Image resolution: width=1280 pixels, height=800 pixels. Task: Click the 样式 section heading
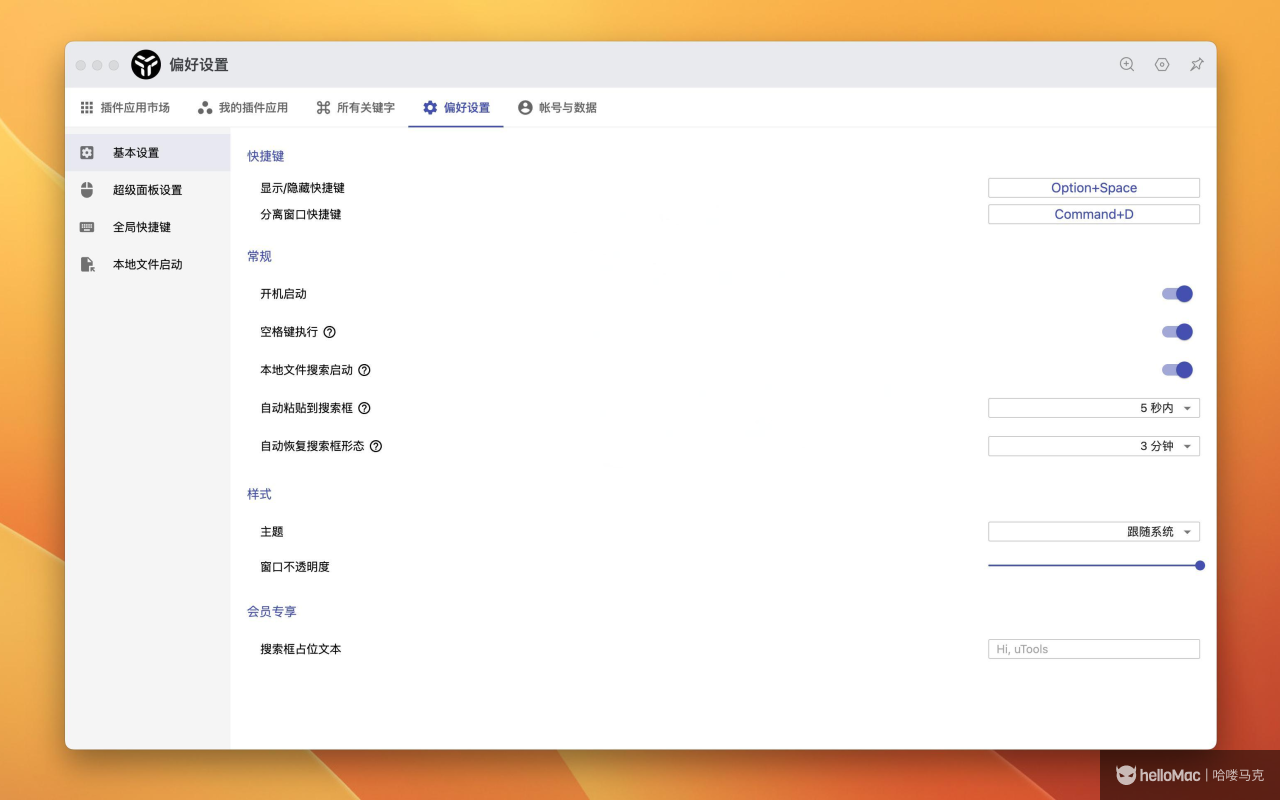259,494
